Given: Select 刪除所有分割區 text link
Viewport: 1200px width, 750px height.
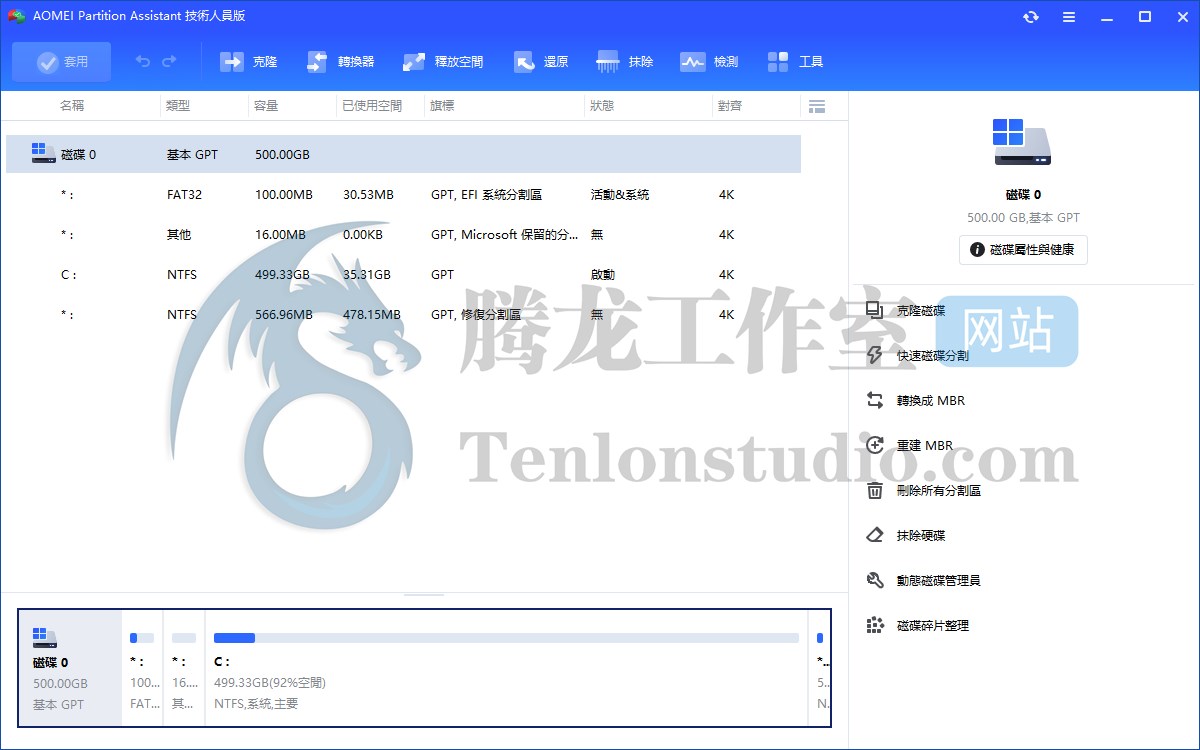Looking at the screenshot, I should click(939, 491).
